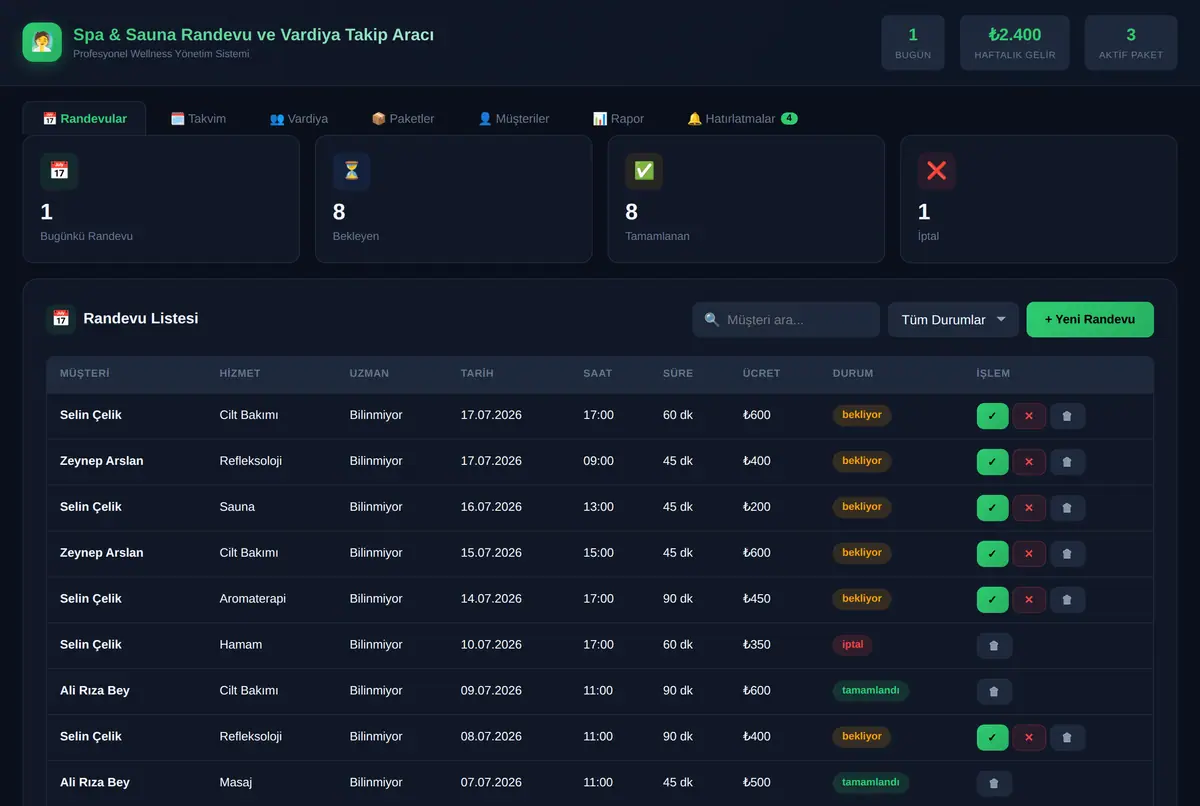Image resolution: width=1200 pixels, height=806 pixels.
Task: Open the Rapor tab
Action: tap(618, 118)
